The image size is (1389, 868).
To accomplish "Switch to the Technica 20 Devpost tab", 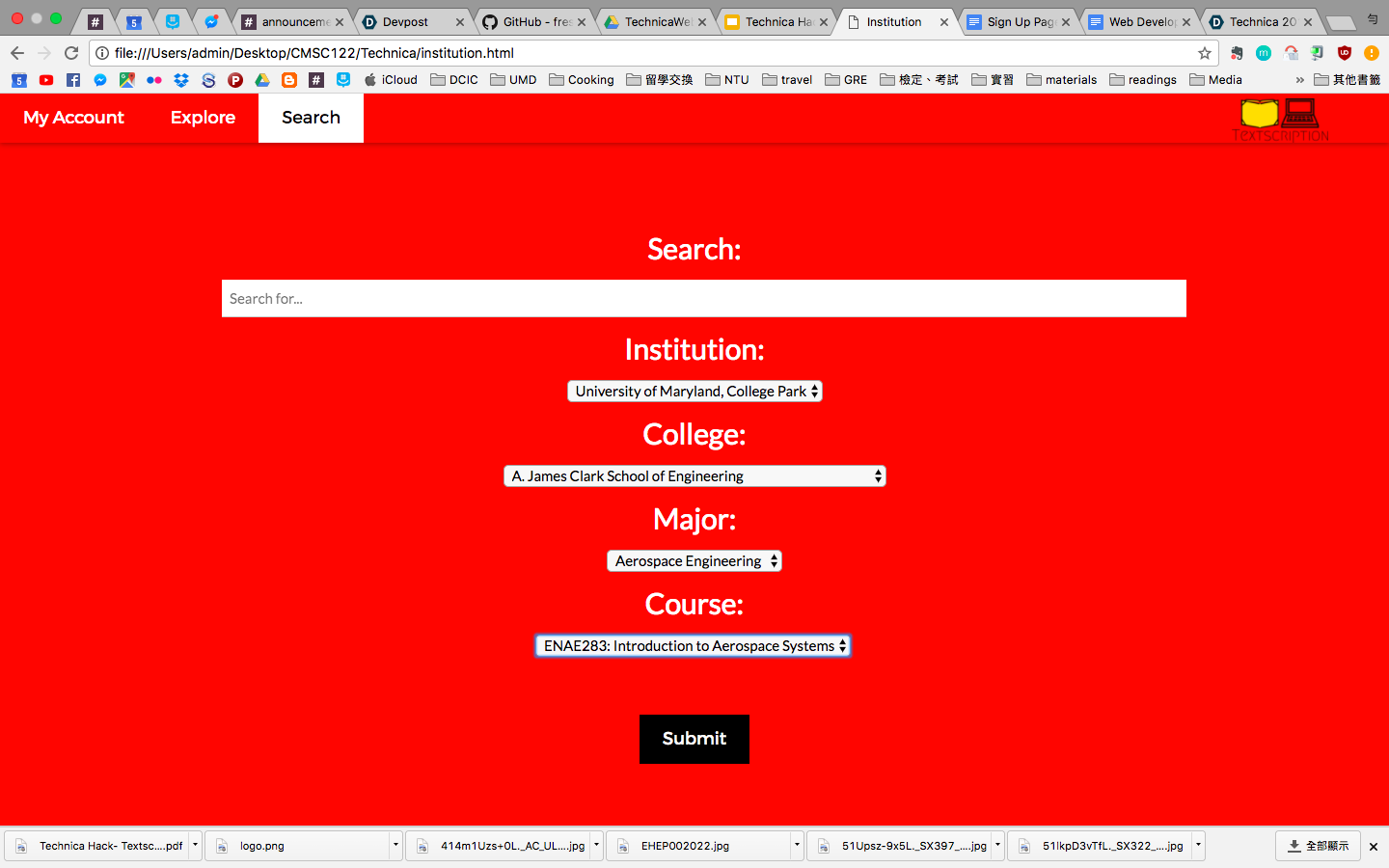I will pos(1260,21).
